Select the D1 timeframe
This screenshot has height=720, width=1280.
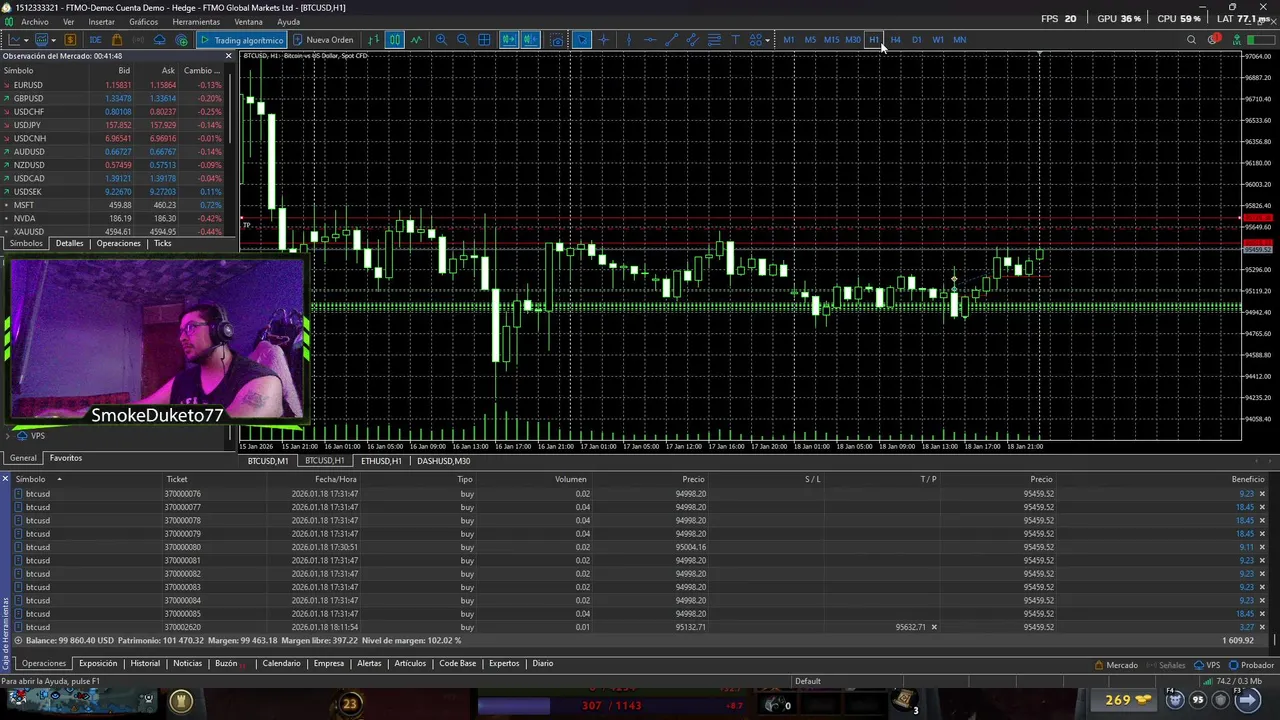(917, 40)
